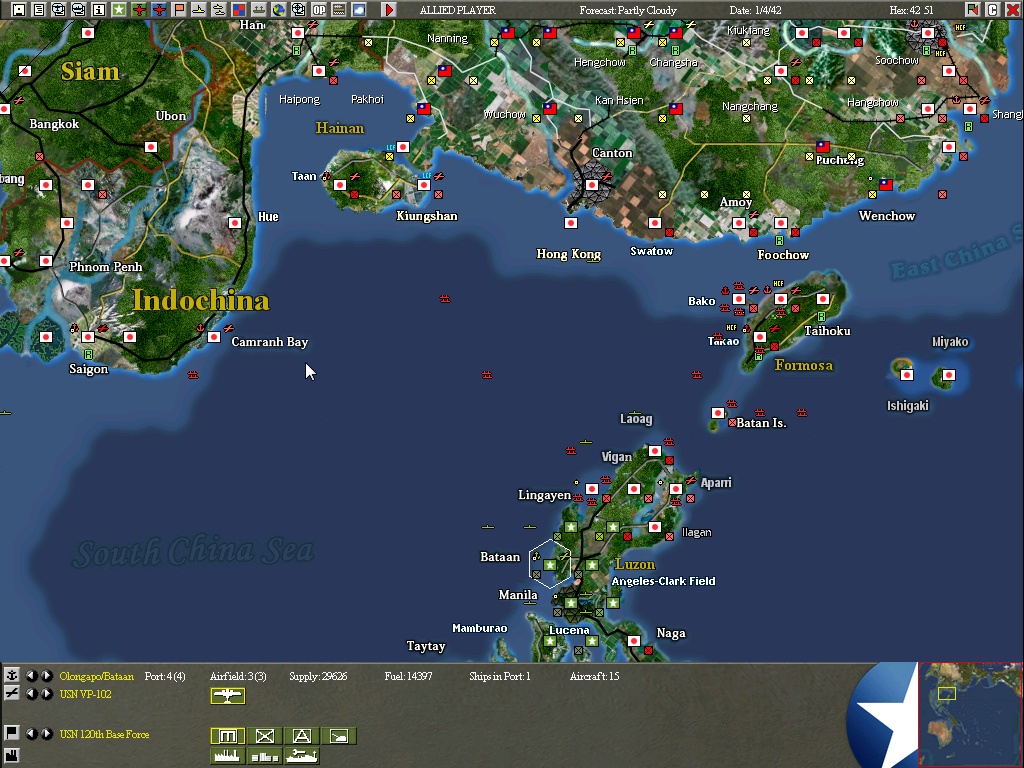Click the 'i' information icon in toolbar
The image size is (1024, 768).
99,9
